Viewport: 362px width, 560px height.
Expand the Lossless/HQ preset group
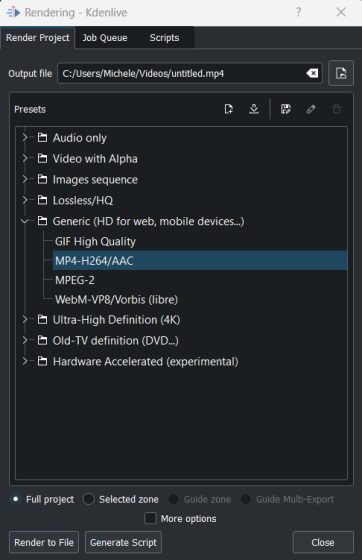tap(25, 200)
